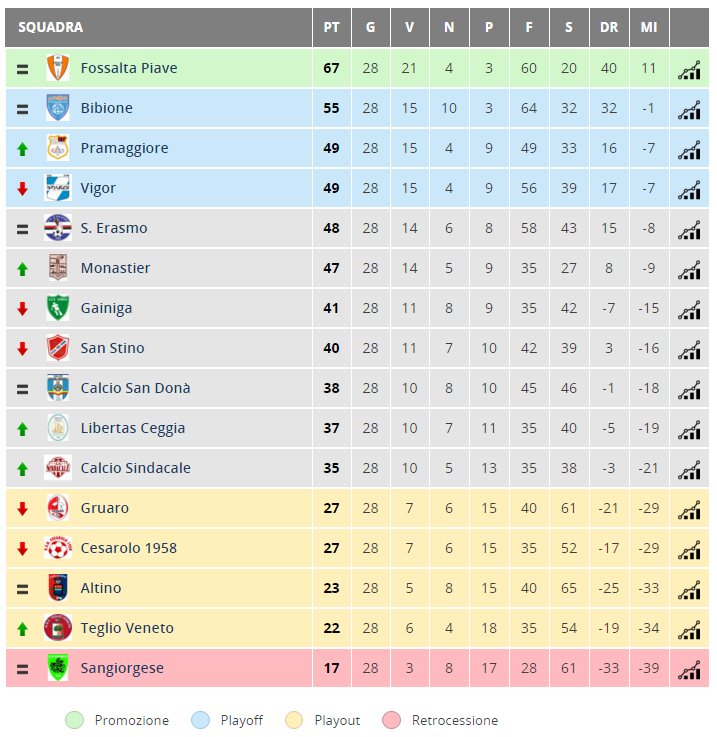Screen dimensions: 717x737
Task: Sort by DR column header
Action: pos(609,27)
